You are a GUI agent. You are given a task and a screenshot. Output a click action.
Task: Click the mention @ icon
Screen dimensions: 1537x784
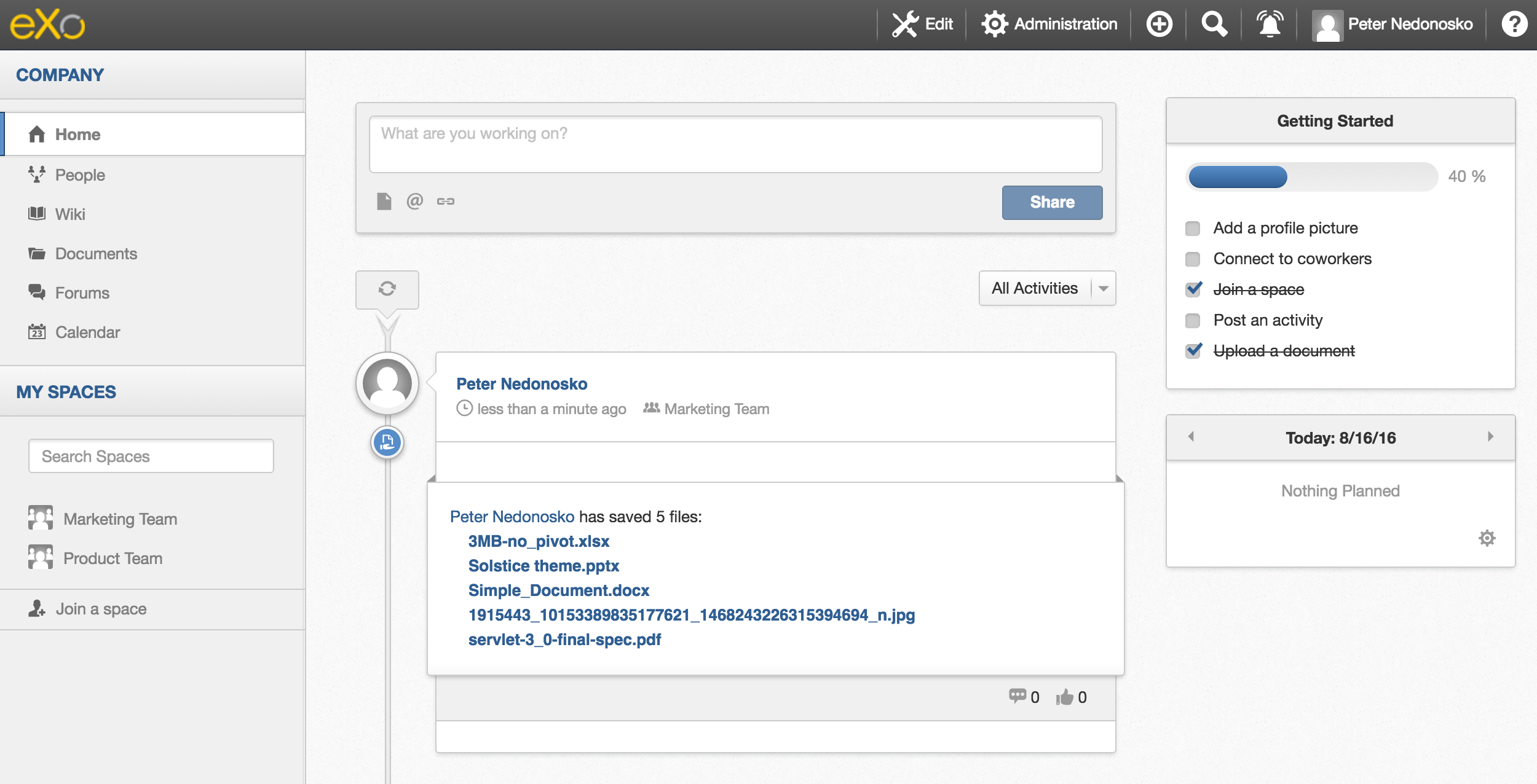[415, 201]
